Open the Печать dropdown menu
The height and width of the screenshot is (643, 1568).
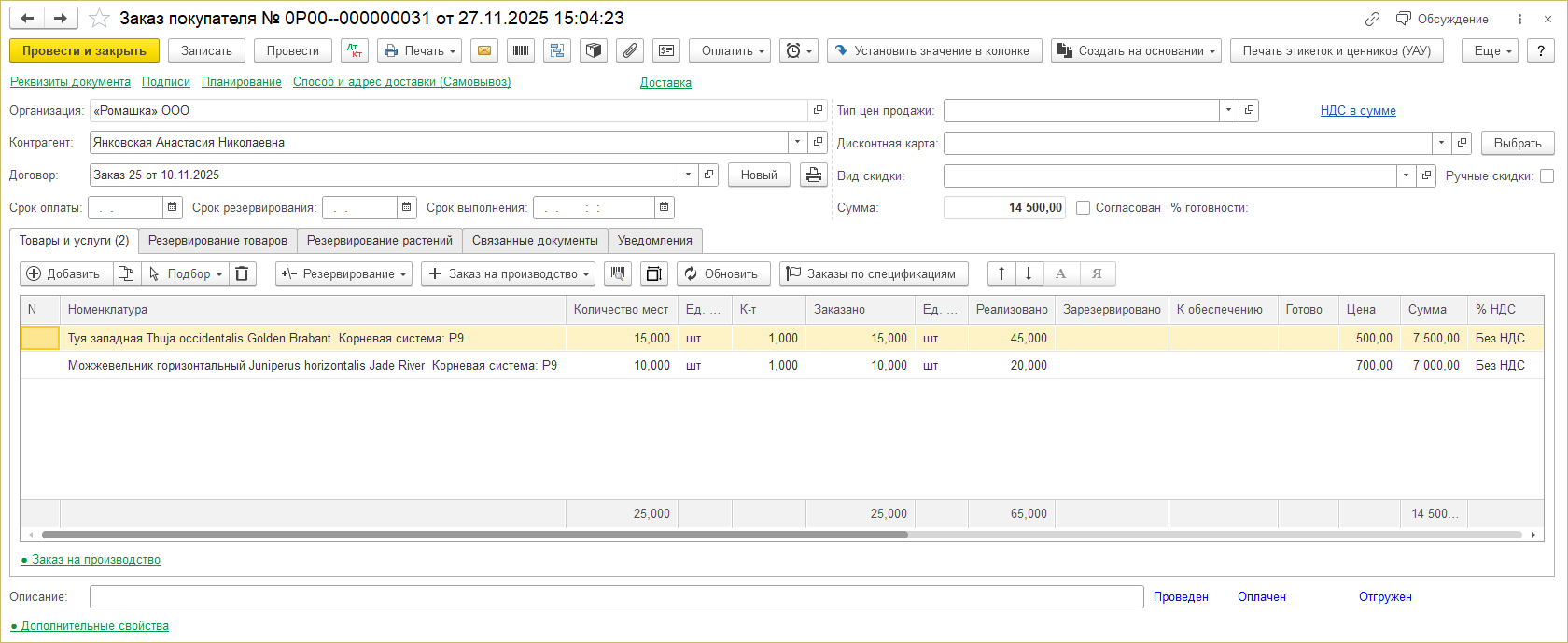[x=421, y=51]
